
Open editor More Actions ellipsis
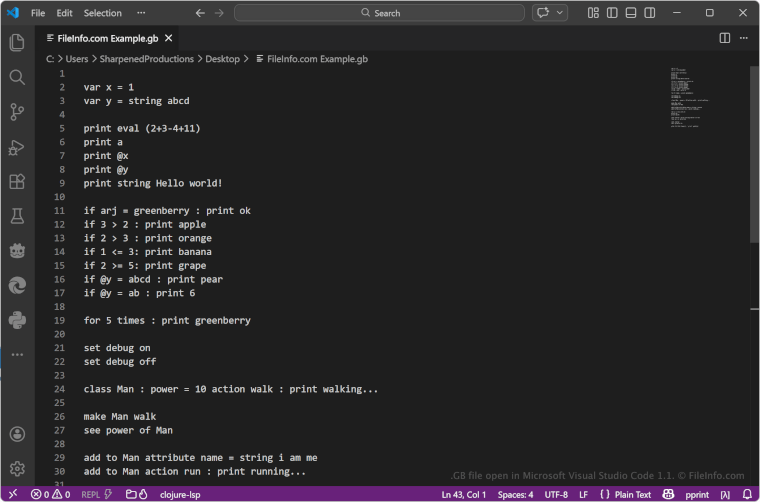pyautogui.click(x=744, y=38)
